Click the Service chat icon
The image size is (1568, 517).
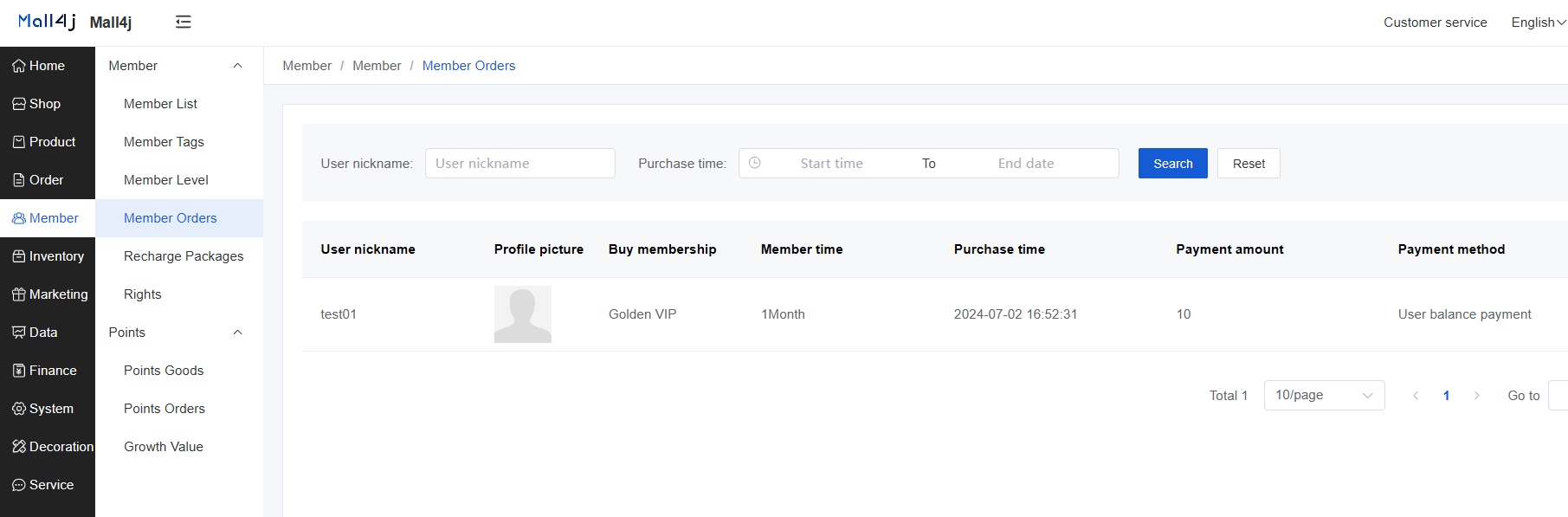[19, 485]
